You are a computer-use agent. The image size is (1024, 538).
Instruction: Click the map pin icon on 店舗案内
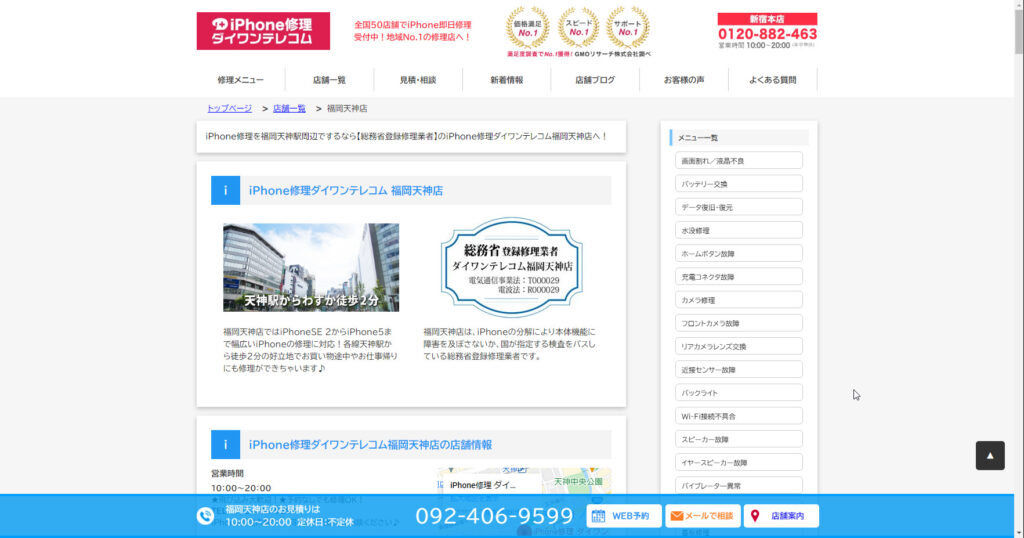point(755,516)
